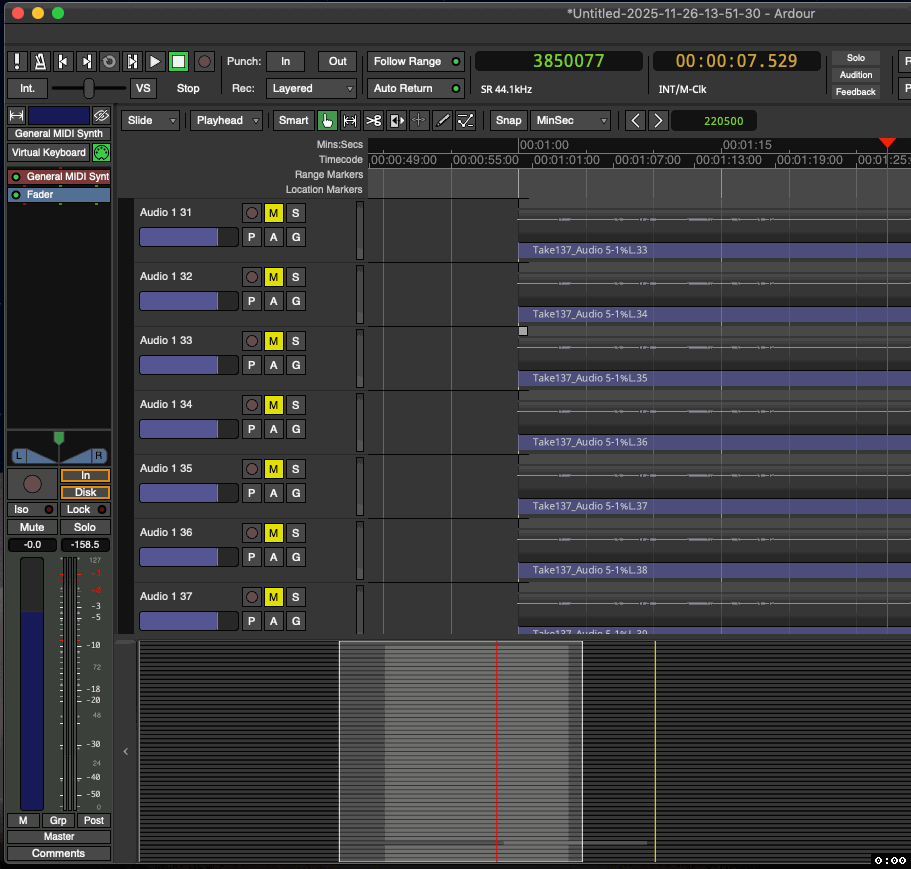Select the Grab (hand) tool
911x869 pixels.
[x=327, y=121]
